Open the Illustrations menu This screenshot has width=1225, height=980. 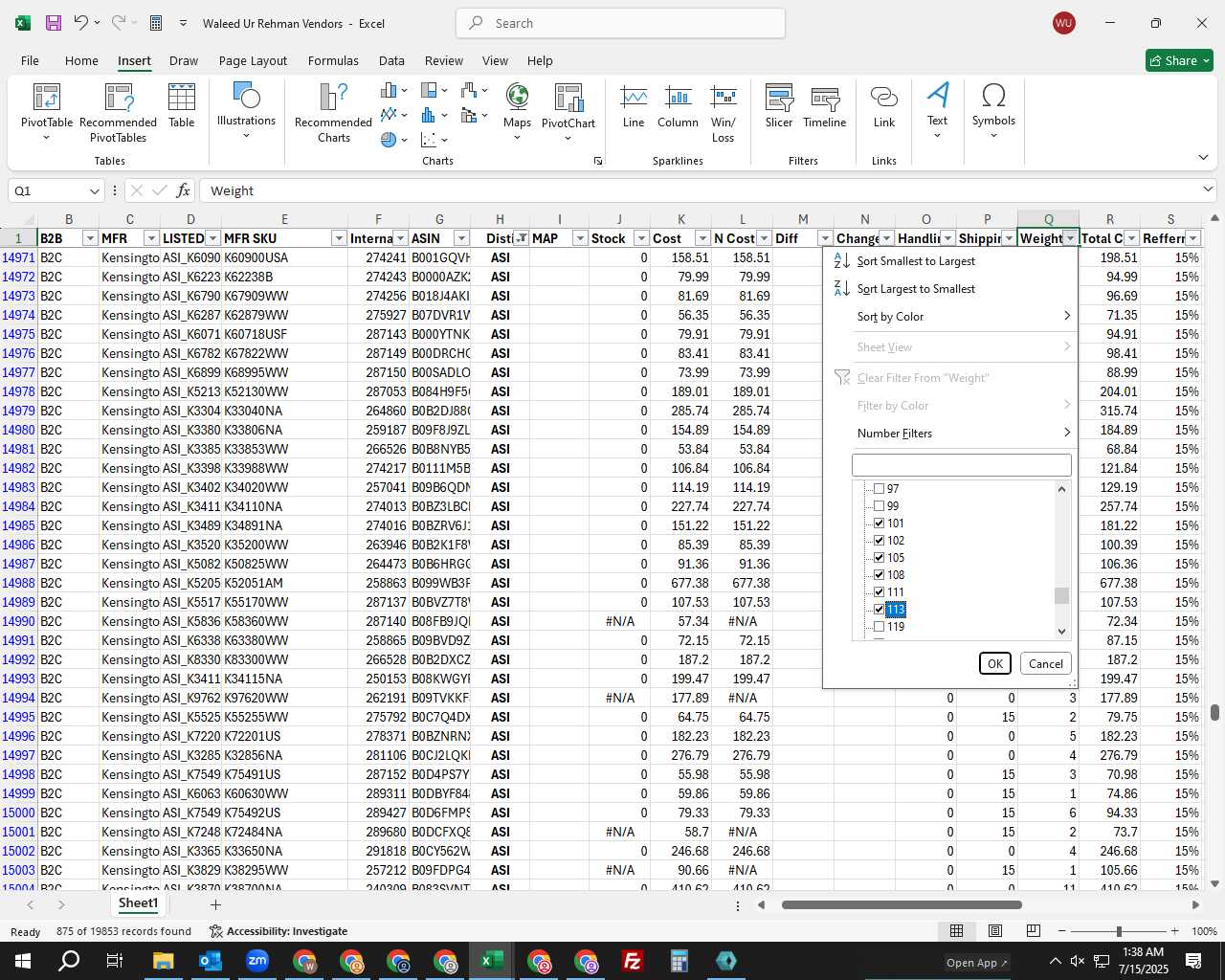246,111
